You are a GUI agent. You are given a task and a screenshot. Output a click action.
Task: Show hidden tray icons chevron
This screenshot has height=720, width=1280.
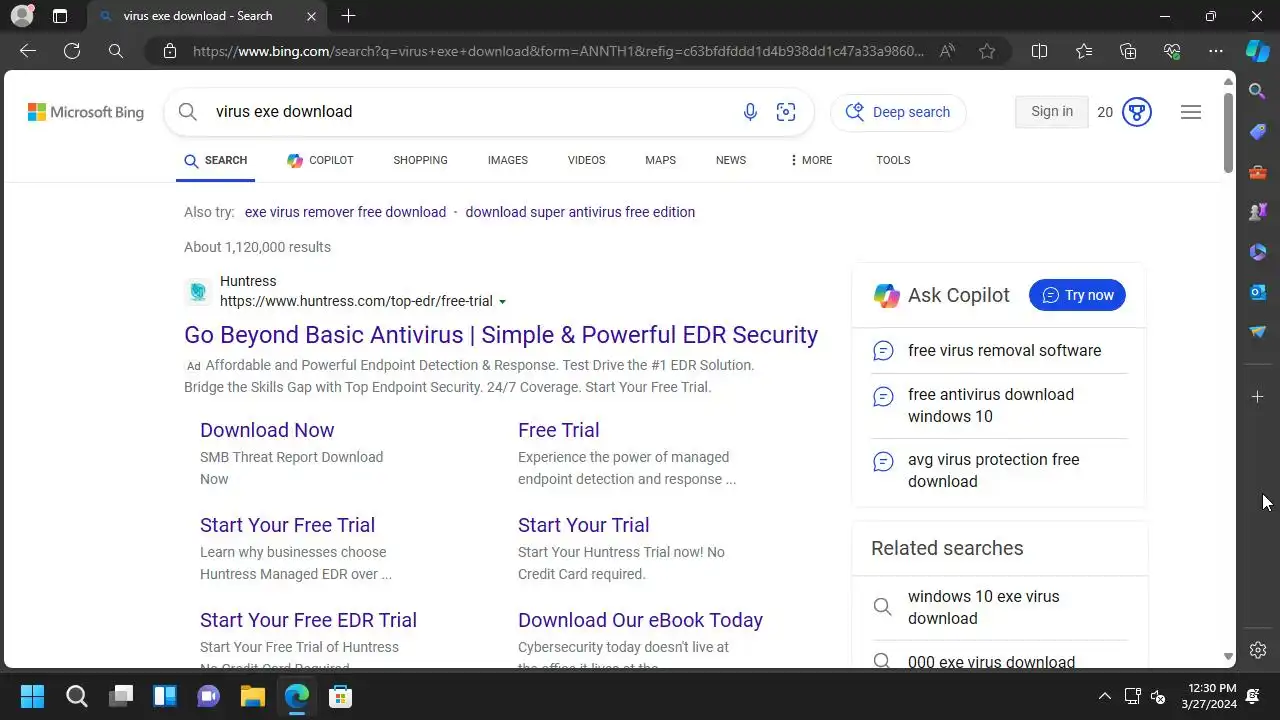1104,696
